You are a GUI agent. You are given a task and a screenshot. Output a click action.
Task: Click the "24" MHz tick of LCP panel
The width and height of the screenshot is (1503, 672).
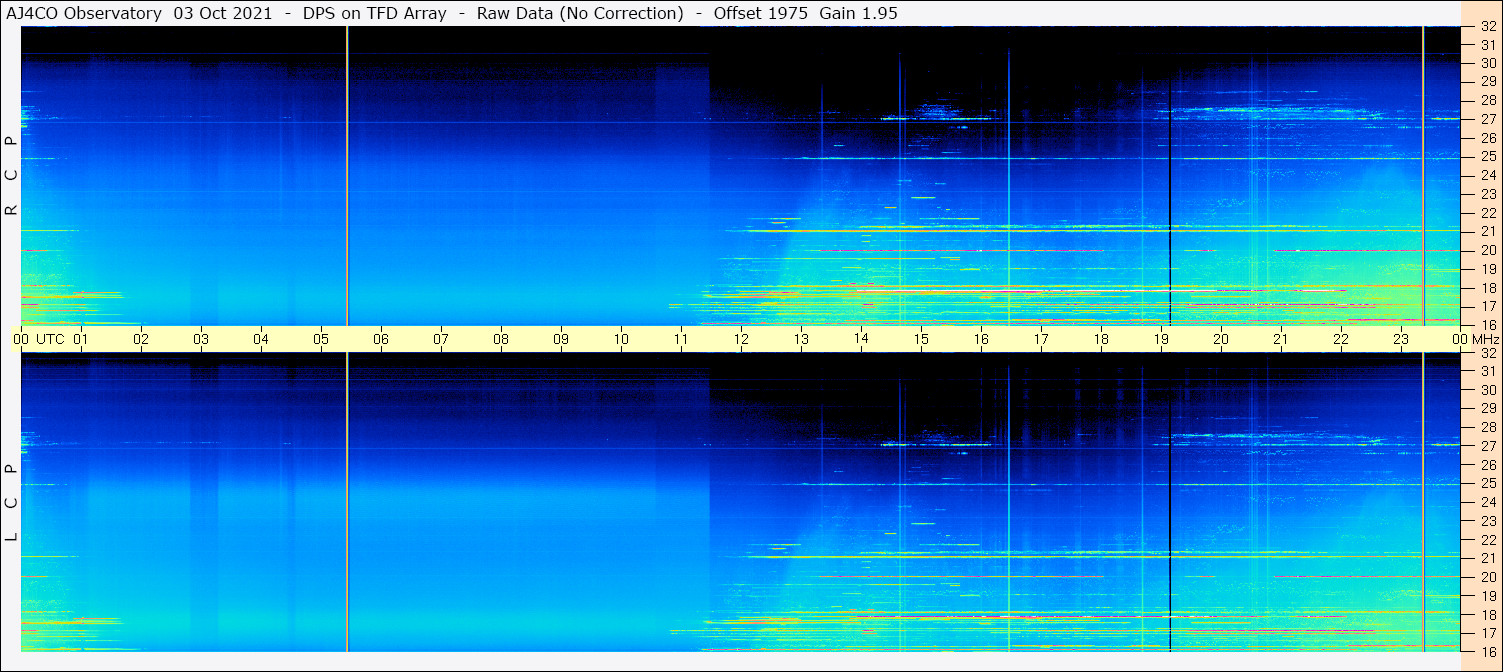(x=1488, y=503)
